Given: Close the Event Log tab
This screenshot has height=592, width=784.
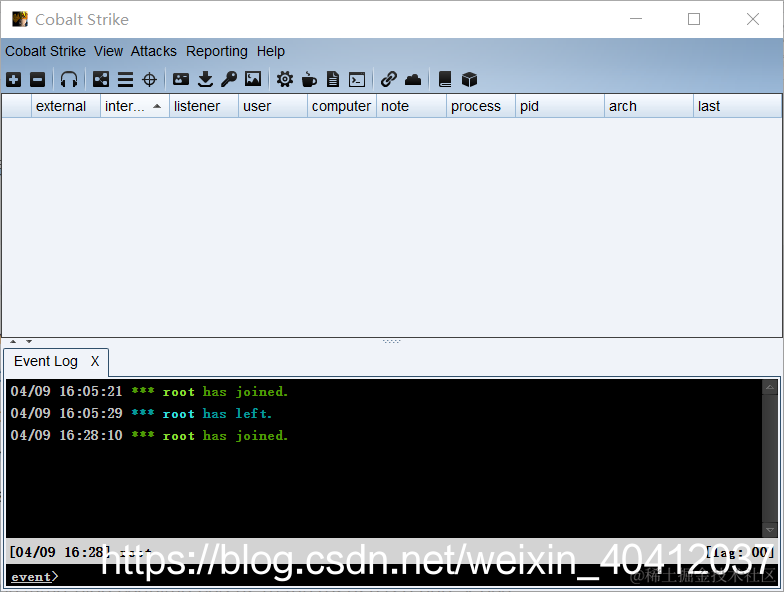Looking at the screenshot, I should pyautogui.click(x=95, y=361).
